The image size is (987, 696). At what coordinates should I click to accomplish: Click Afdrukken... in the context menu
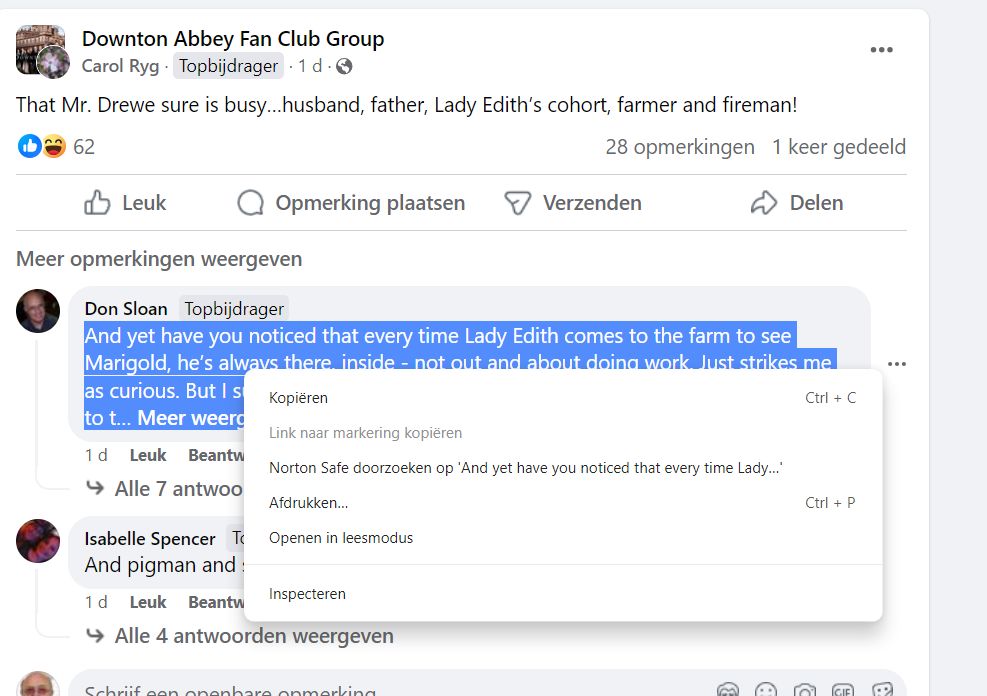click(x=308, y=503)
